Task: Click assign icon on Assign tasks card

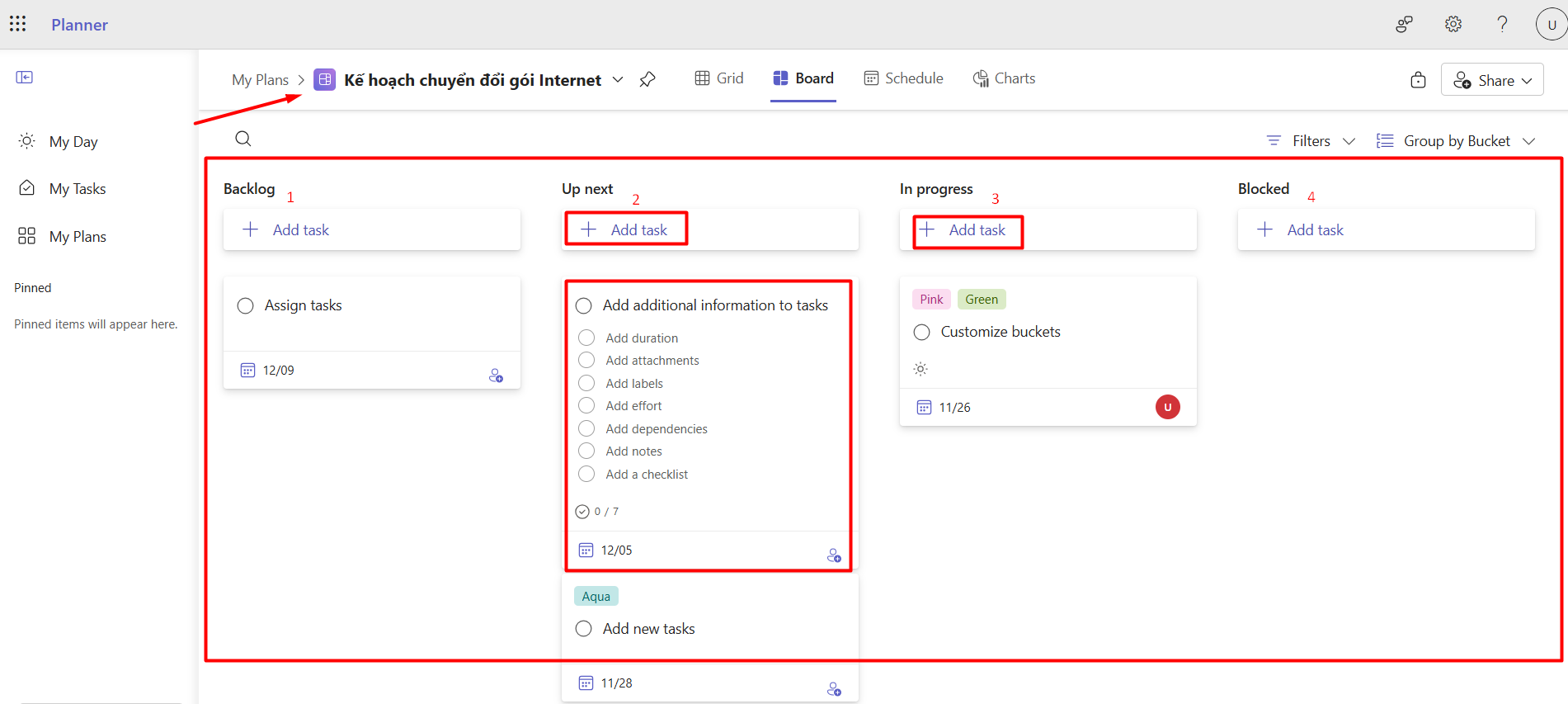Action: pos(496,376)
